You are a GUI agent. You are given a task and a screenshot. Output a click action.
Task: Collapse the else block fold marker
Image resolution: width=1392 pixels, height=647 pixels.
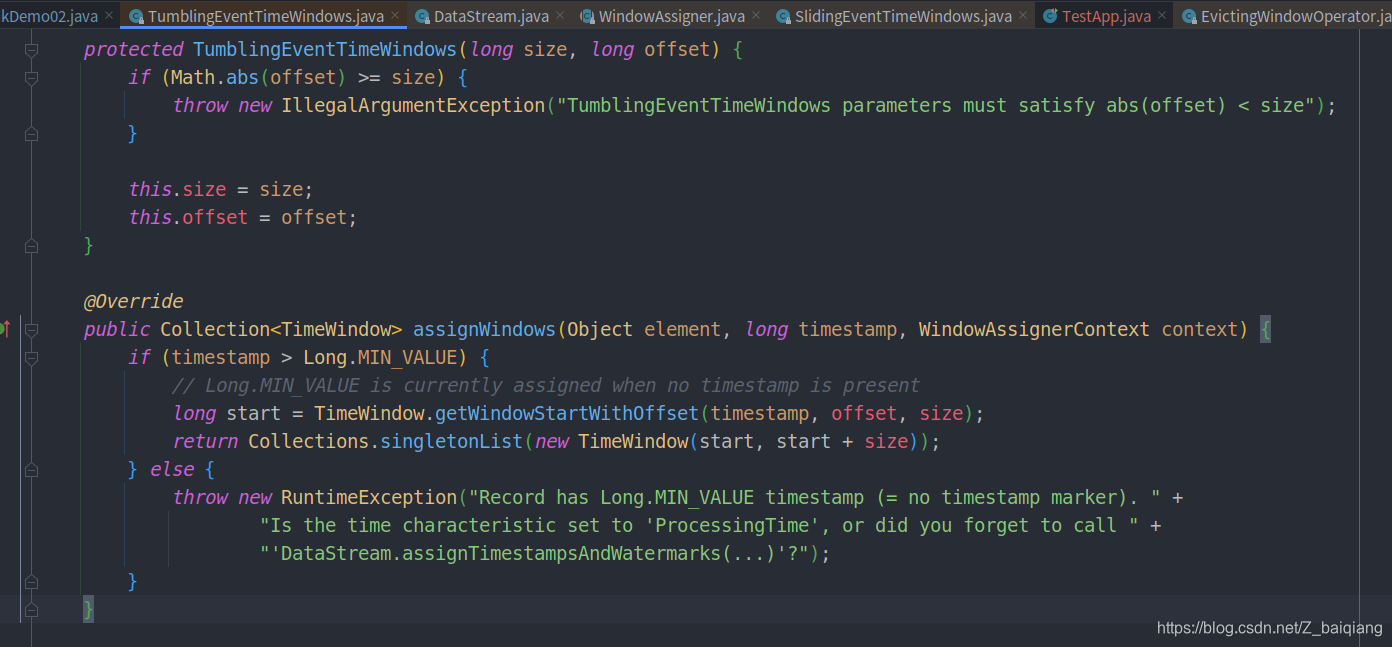tap(31, 469)
